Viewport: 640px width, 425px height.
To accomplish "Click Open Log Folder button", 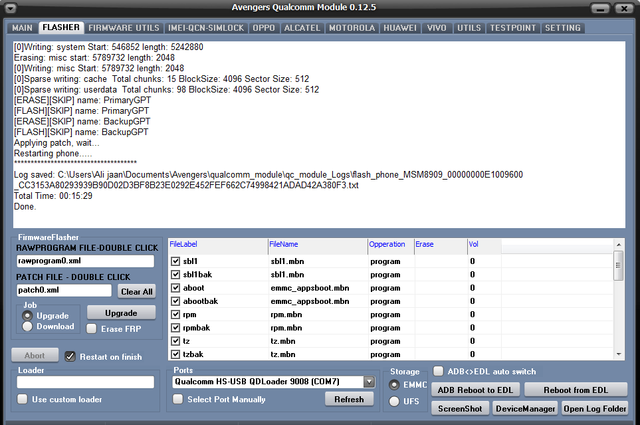I will [x=595, y=409].
